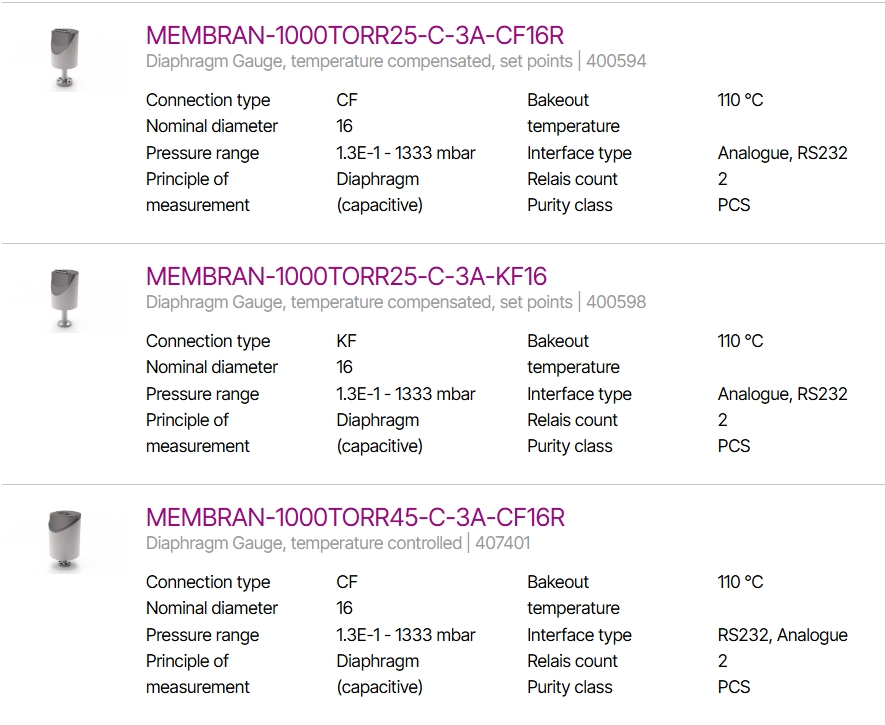Screen dimensions: 885x725
Task: Open the MEMBRAN-1000TORR25-C-3A-CF16R product link
Action: coord(354,35)
